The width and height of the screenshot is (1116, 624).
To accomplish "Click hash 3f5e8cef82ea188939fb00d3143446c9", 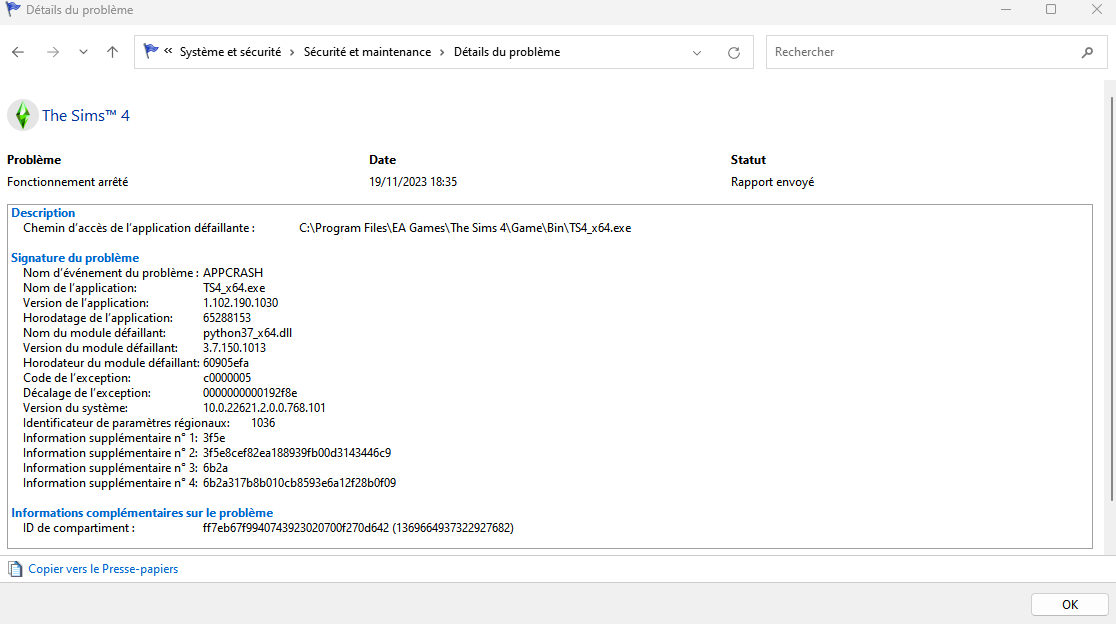I will (297, 453).
